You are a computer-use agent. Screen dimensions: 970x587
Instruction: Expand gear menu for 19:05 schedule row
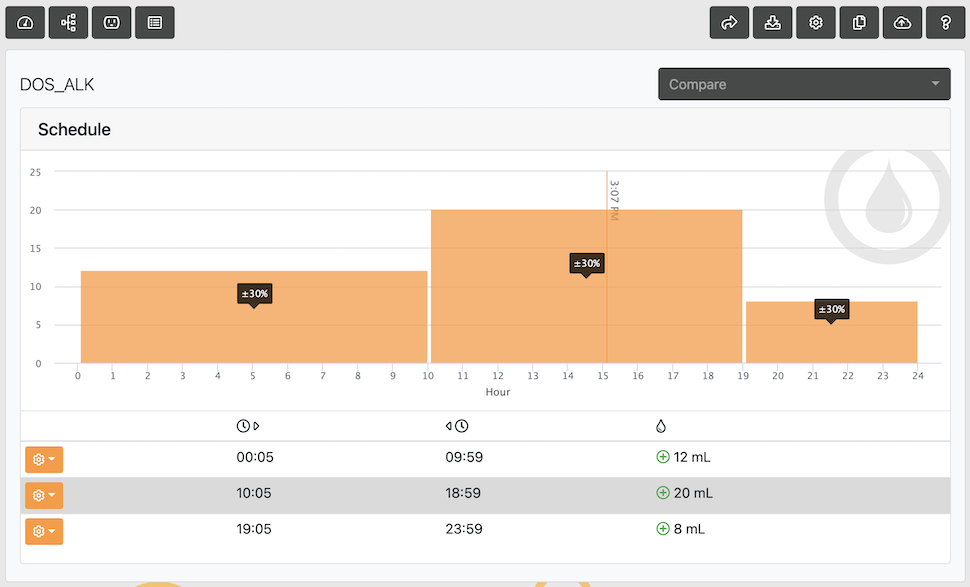(x=44, y=531)
